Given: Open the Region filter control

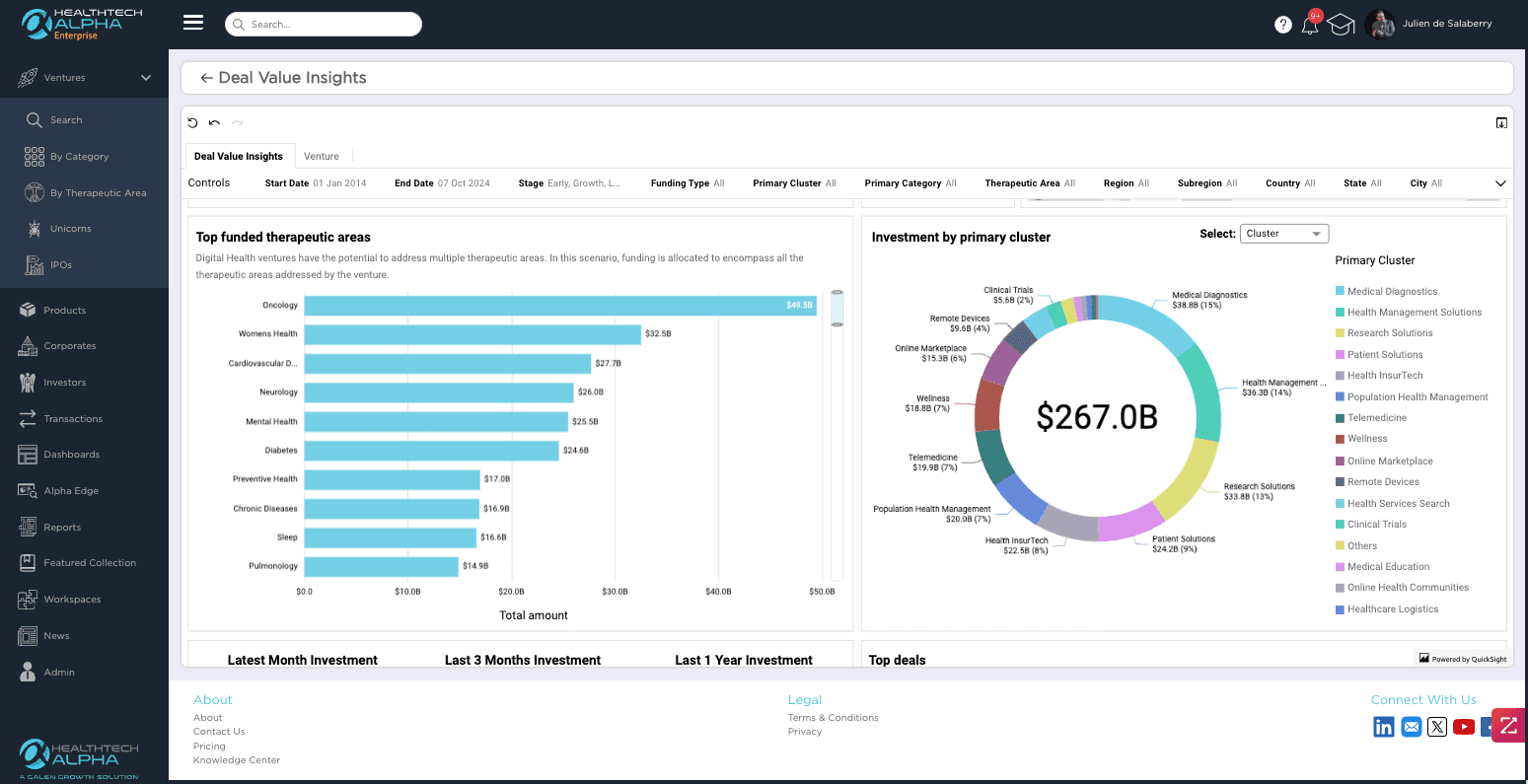Looking at the screenshot, I should [x=1127, y=183].
